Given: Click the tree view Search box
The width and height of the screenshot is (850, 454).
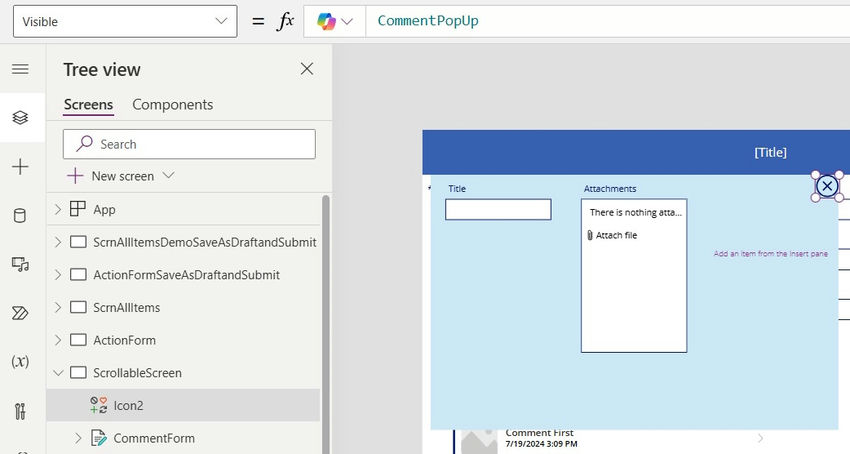Looking at the screenshot, I should point(189,144).
